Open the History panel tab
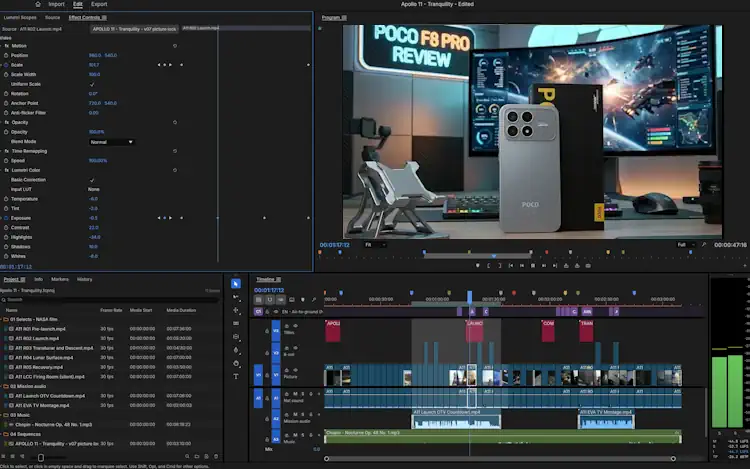 tap(84, 279)
